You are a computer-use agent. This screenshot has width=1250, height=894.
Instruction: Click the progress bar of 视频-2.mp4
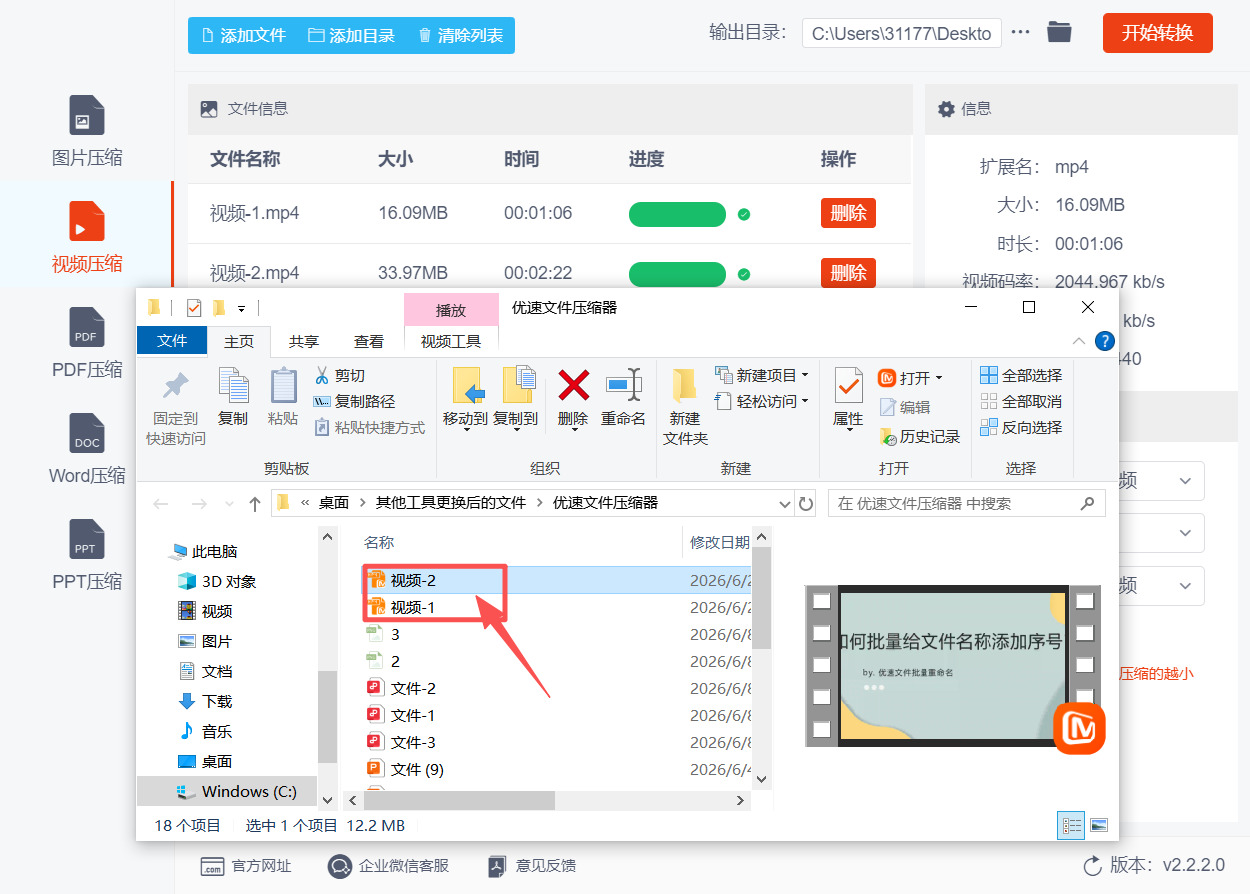pos(677,274)
